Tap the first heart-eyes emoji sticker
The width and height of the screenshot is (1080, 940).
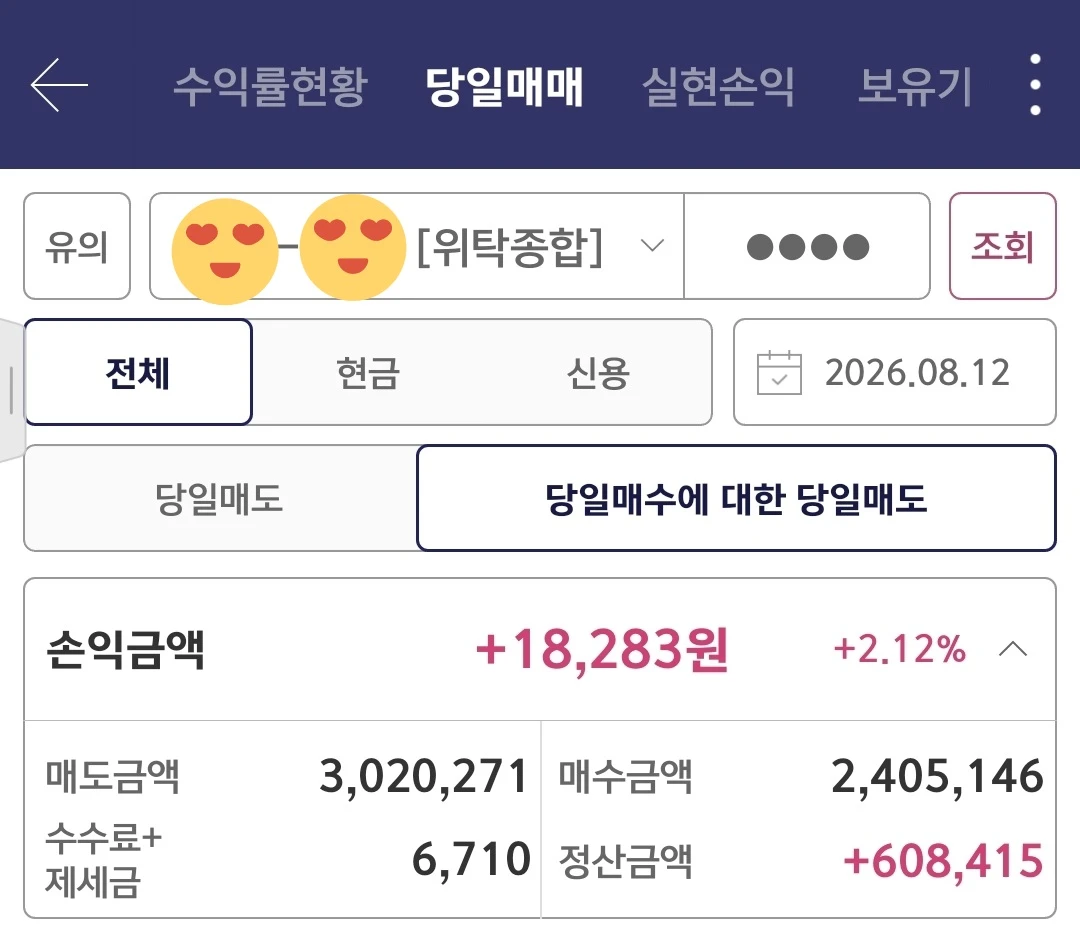[x=225, y=251]
